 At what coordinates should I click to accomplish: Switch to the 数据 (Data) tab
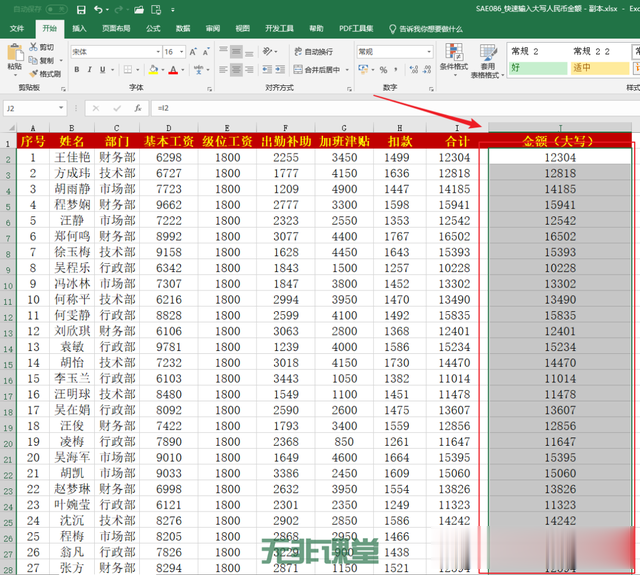click(x=183, y=29)
